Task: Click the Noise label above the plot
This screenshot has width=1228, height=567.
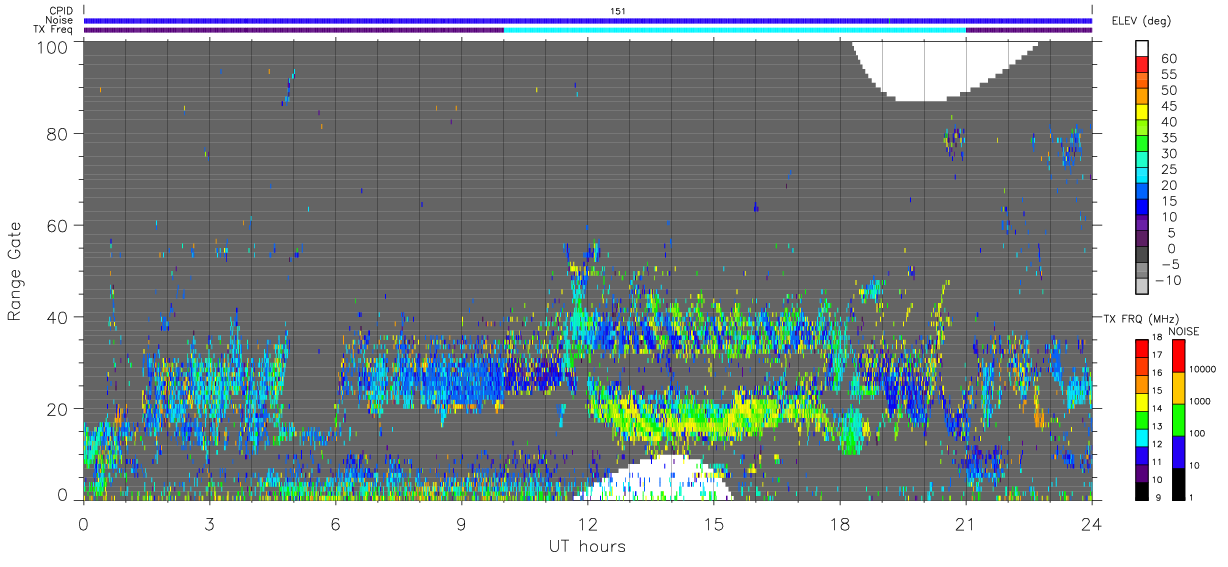Action: coord(60,20)
